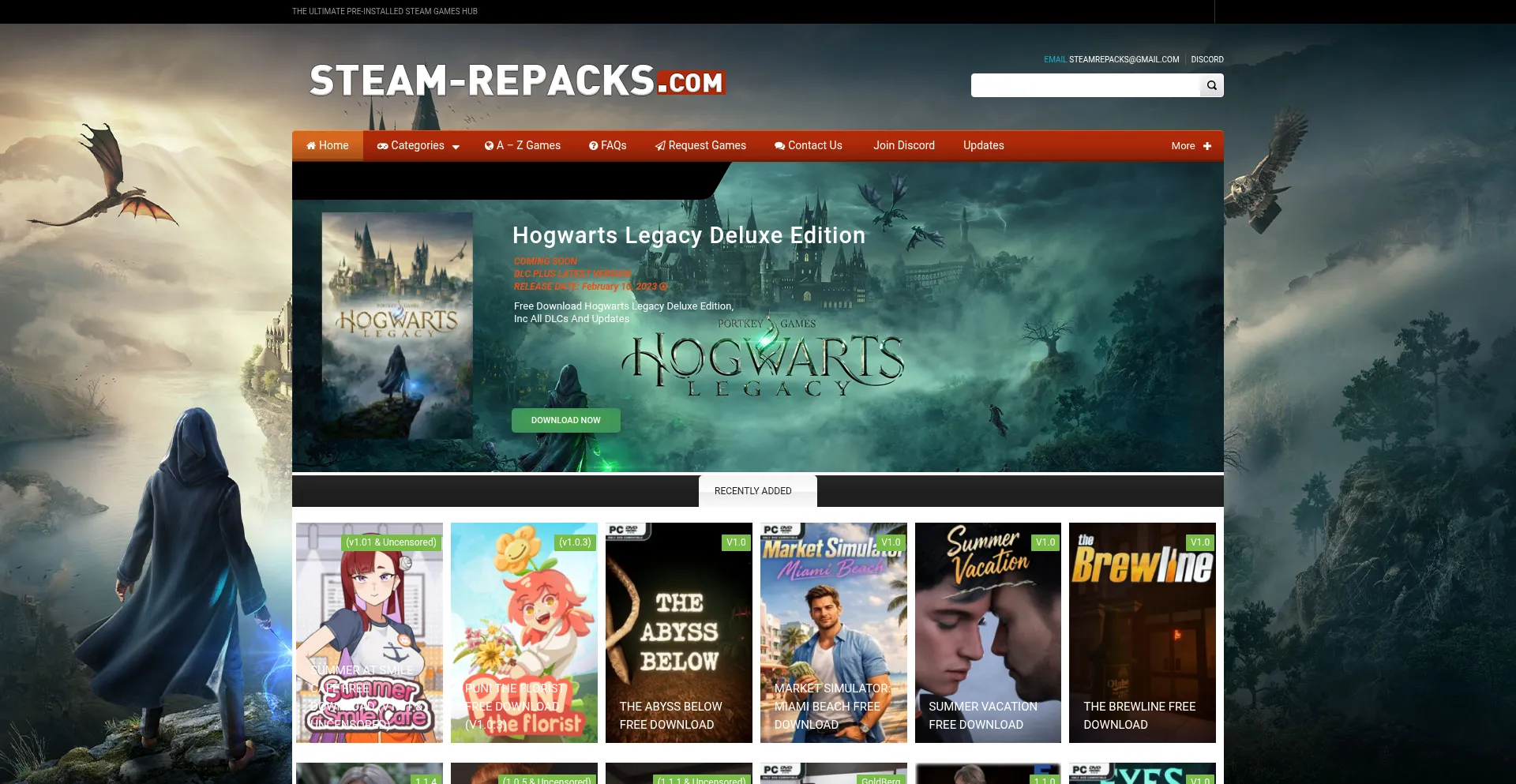This screenshot has height=784, width=1516.
Task: Click the A – Z Games globe icon
Action: tap(489, 146)
